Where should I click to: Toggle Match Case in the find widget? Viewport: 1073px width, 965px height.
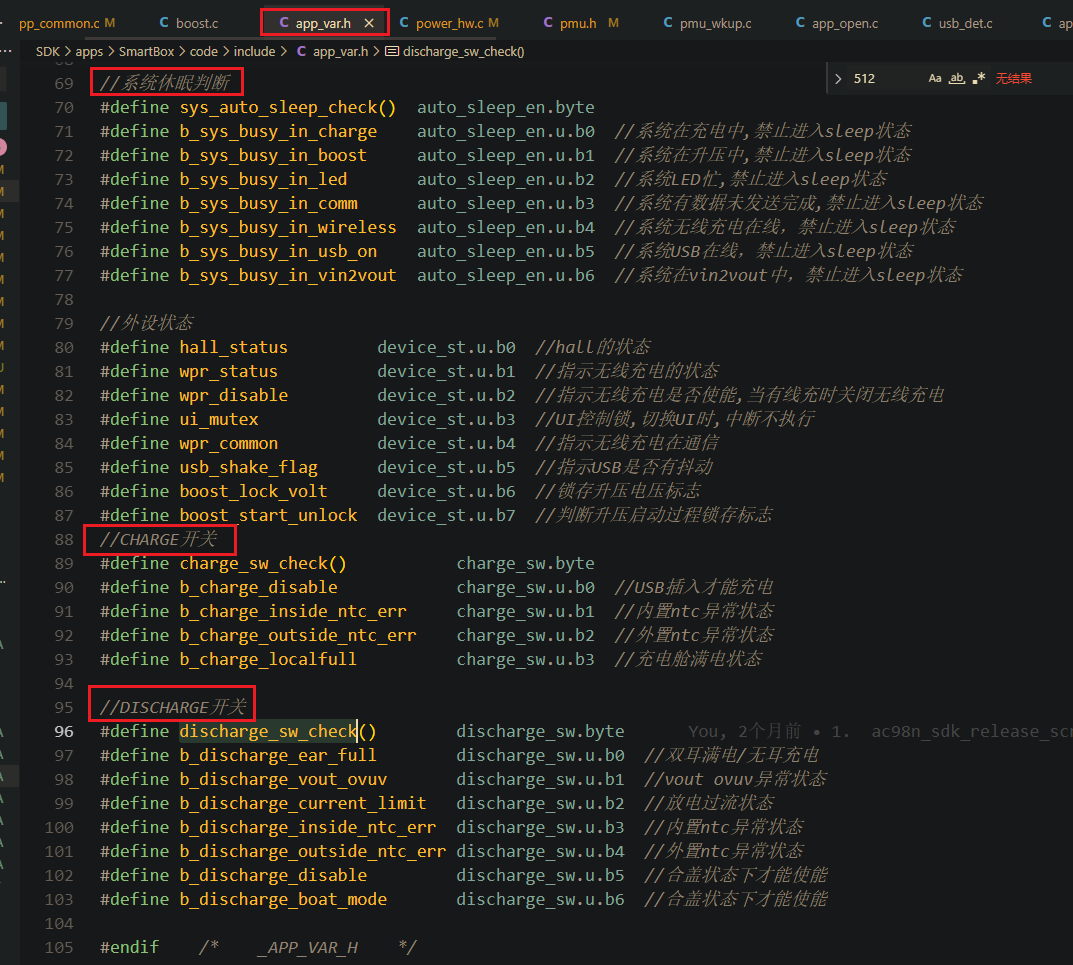pyautogui.click(x=935, y=79)
